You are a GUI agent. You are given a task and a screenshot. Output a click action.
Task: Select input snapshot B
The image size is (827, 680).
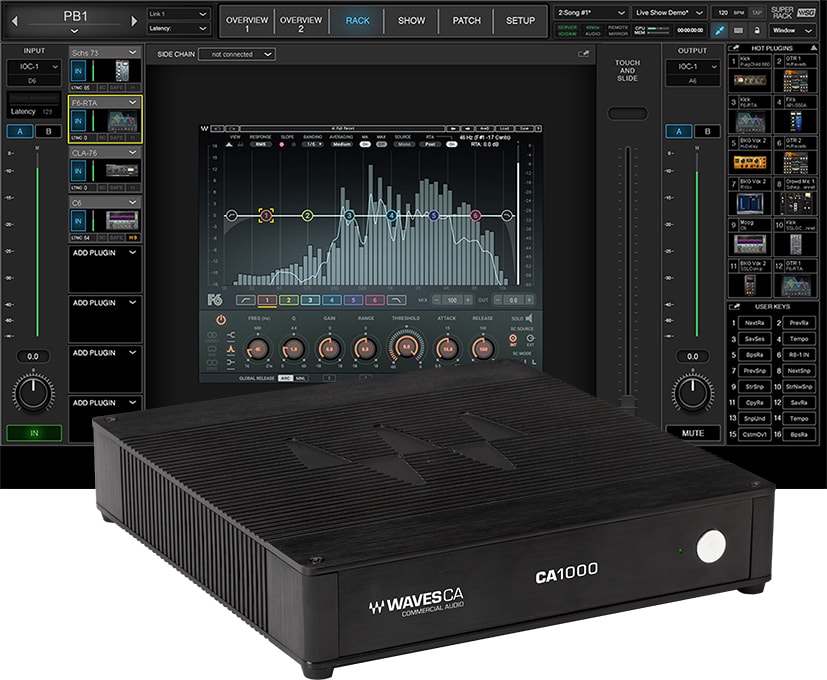coord(49,131)
